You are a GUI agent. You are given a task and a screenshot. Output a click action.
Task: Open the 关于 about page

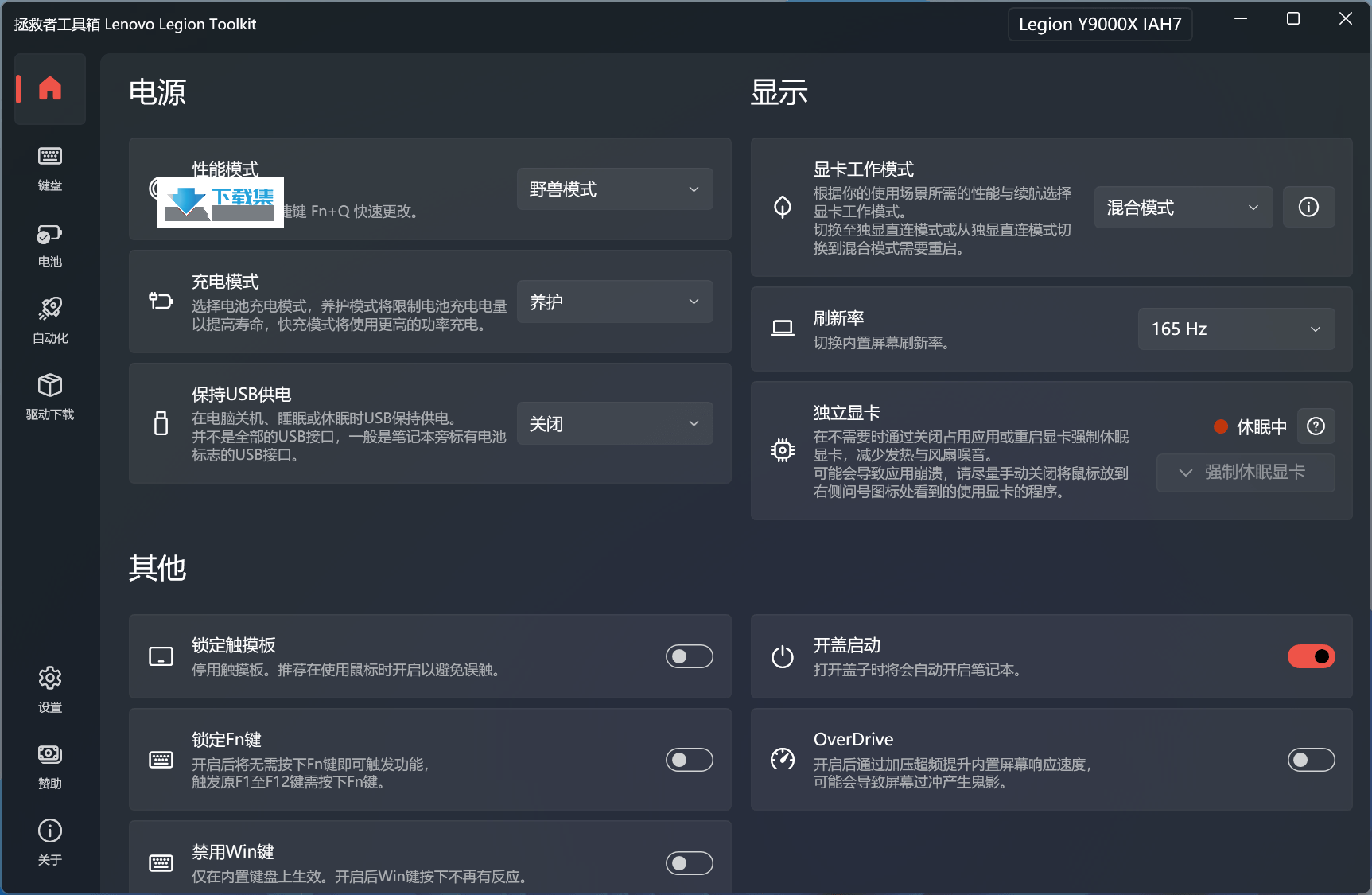[49, 843]
